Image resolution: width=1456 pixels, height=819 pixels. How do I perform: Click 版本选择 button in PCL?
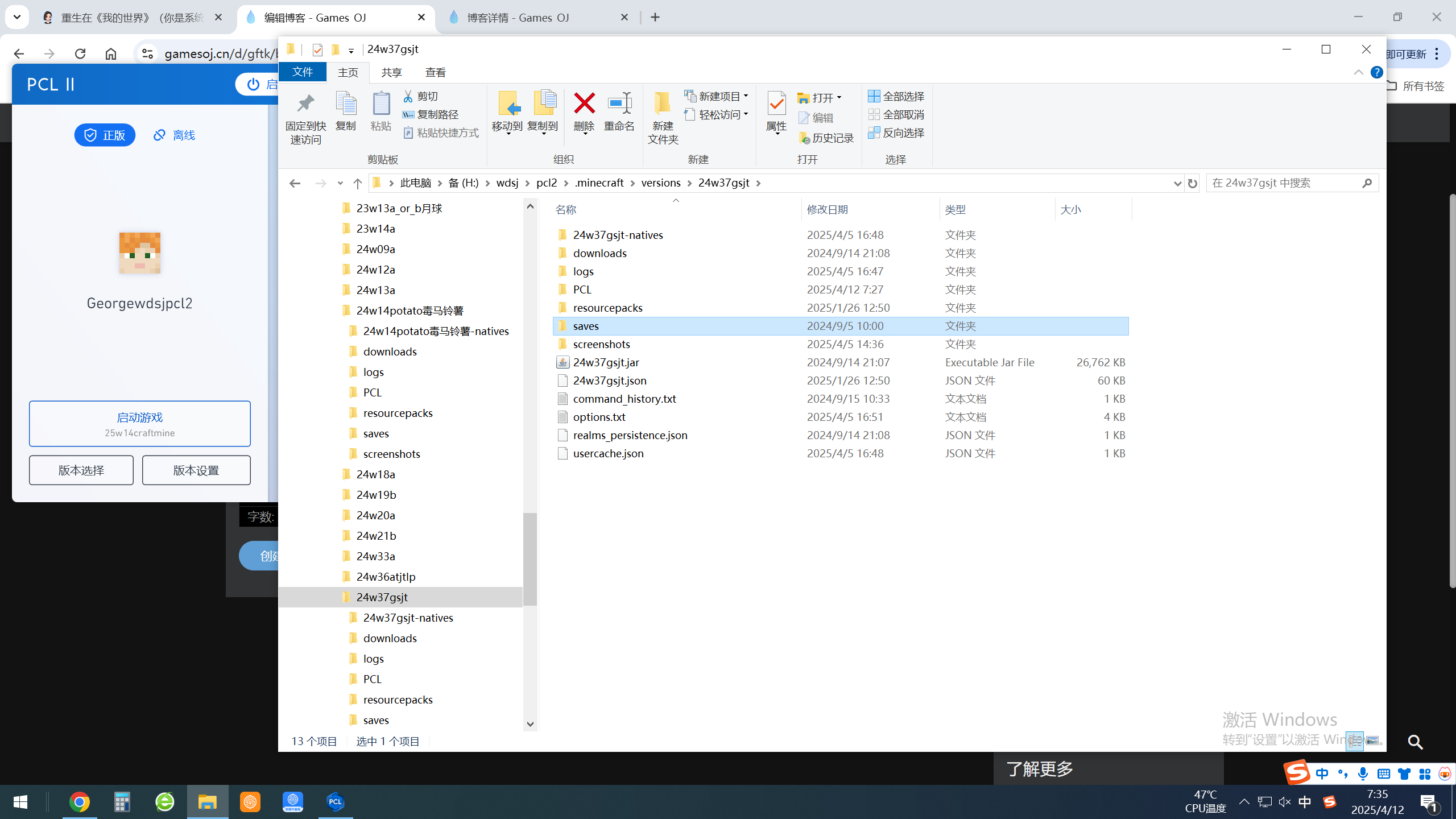[81, 470]
